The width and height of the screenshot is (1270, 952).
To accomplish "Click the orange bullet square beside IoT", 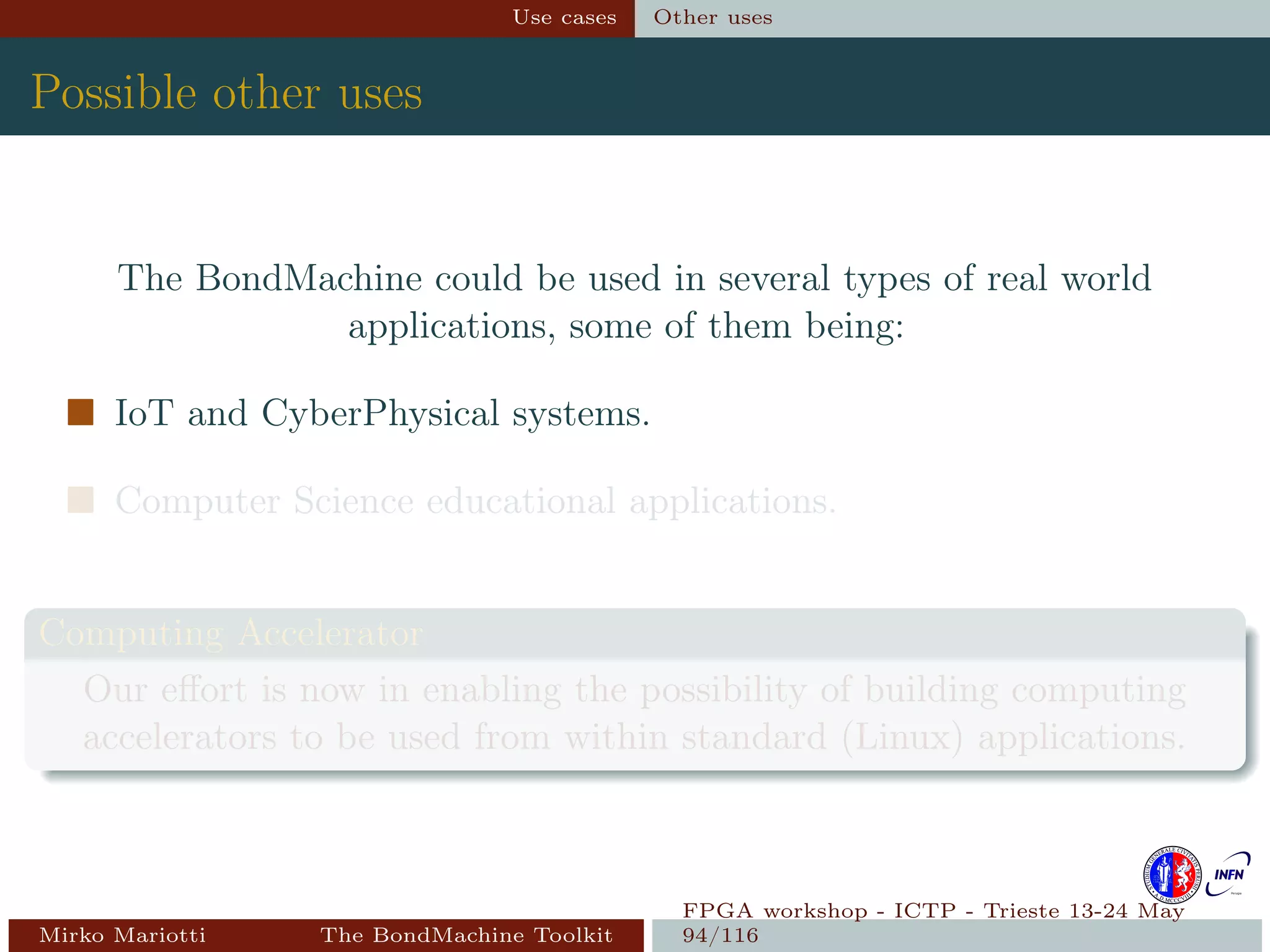I will 81,412.
